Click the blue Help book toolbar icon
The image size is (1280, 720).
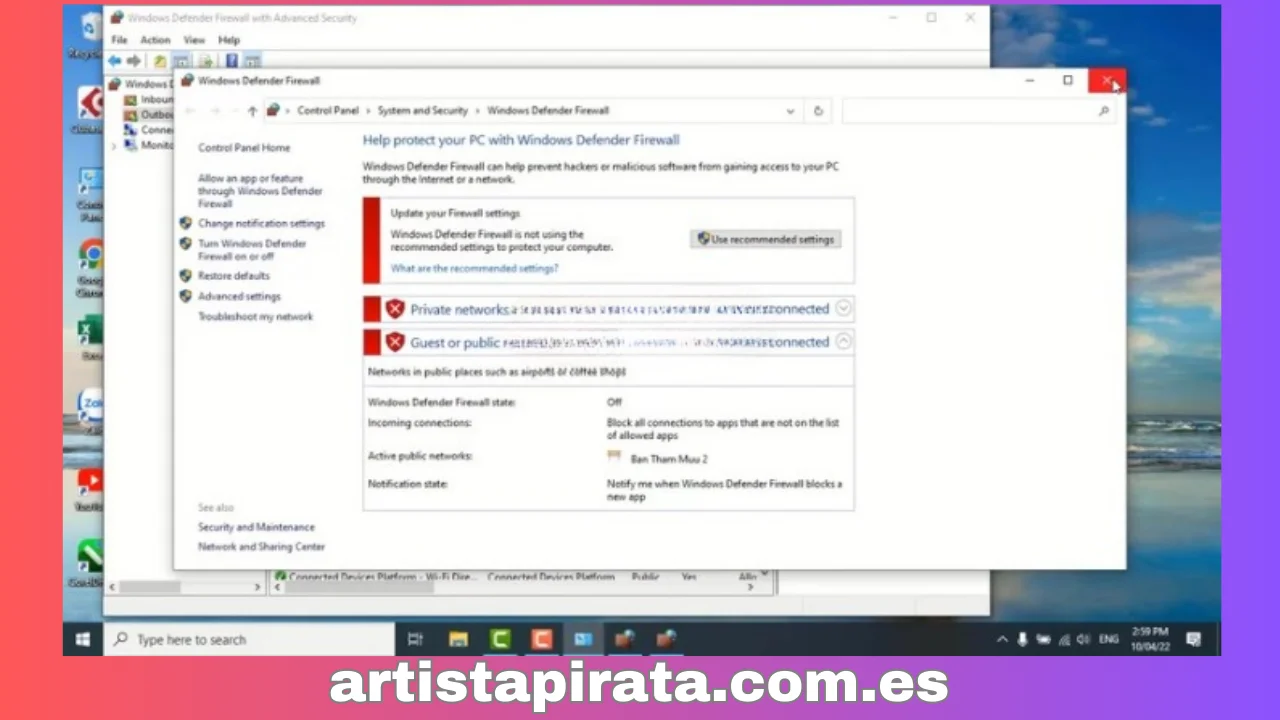232,60
